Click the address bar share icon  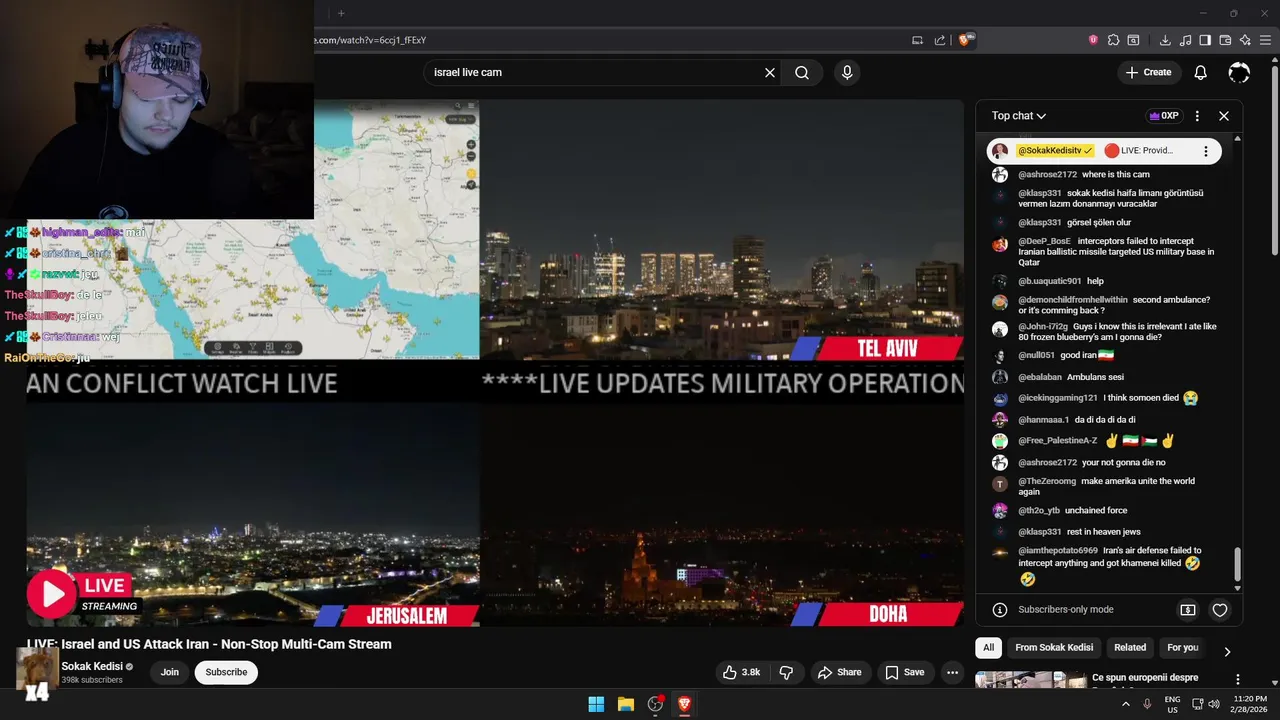coord(940,40)
